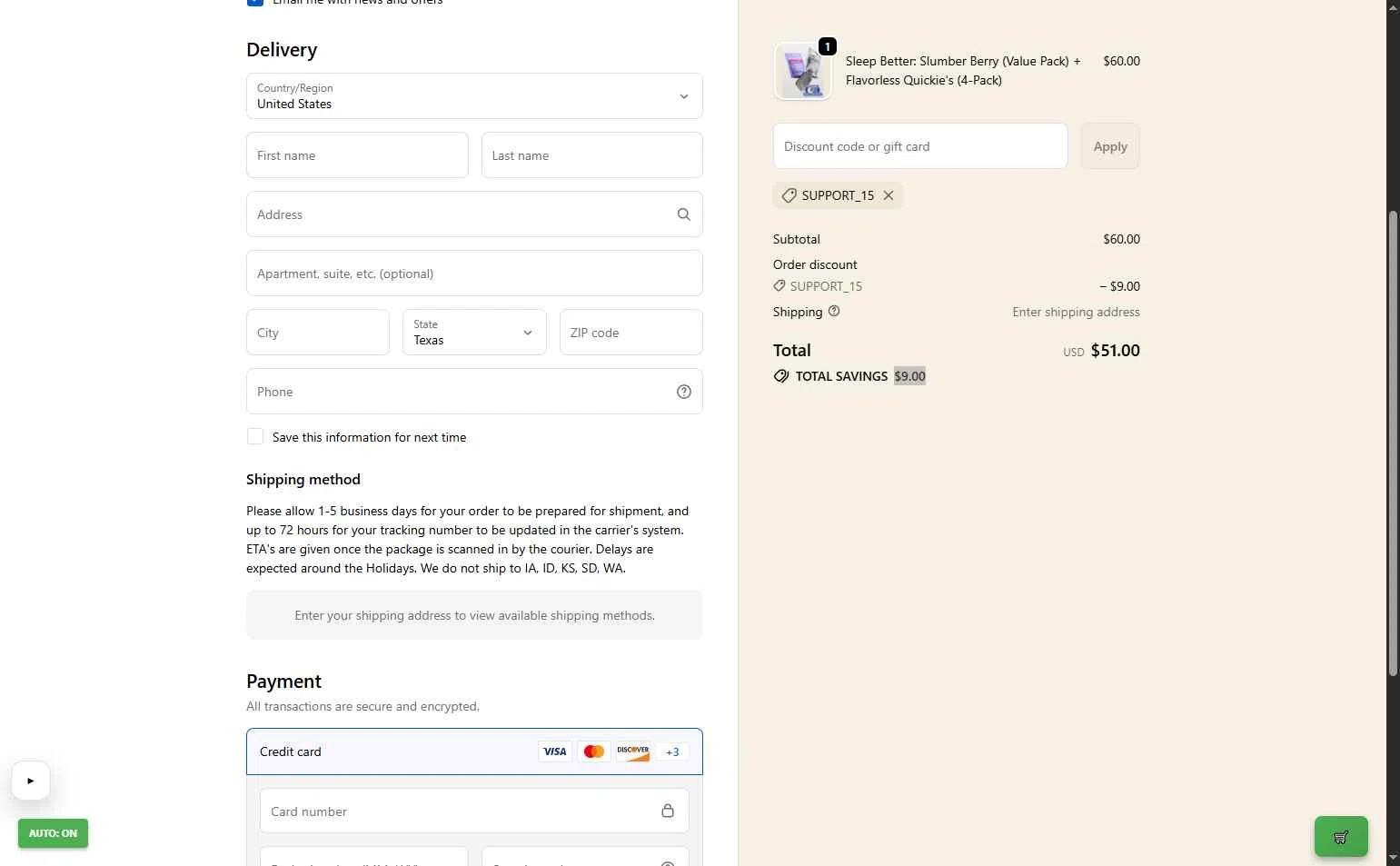Click the lock icon in Card number
This screenshot has height=866, width=1400.
[668, 811]
